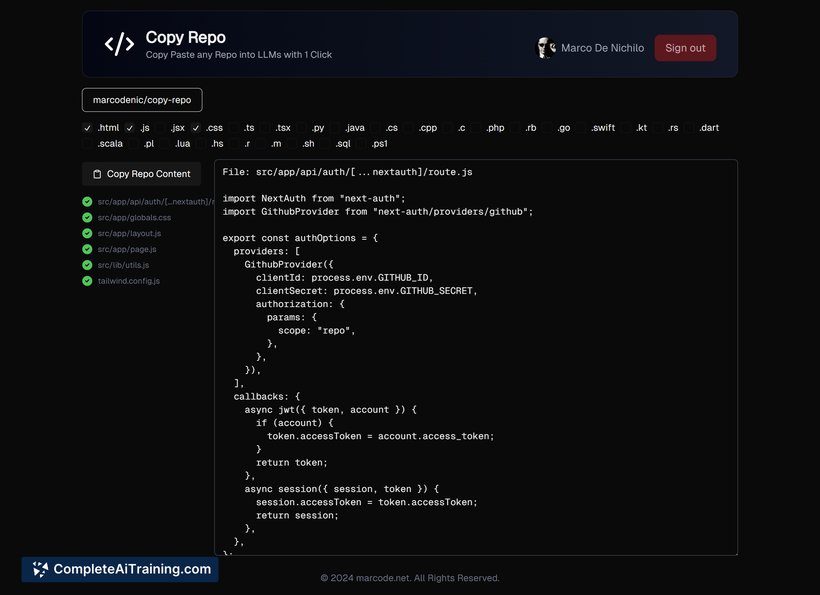Image resolution: width=820 pixels, height=595 pixels.
Task: Uncheck the .html file type
Action: pyautogui.click(x=87, y=128)
